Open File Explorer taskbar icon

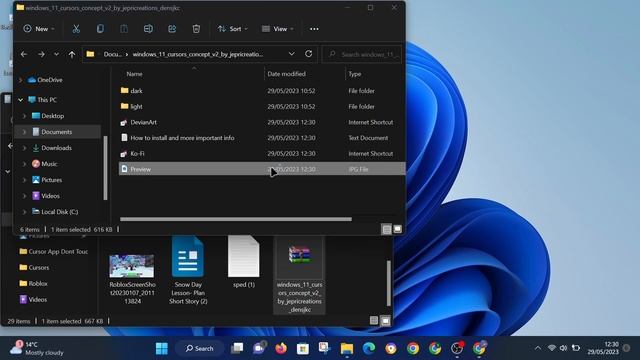click(x=347, y=348)
